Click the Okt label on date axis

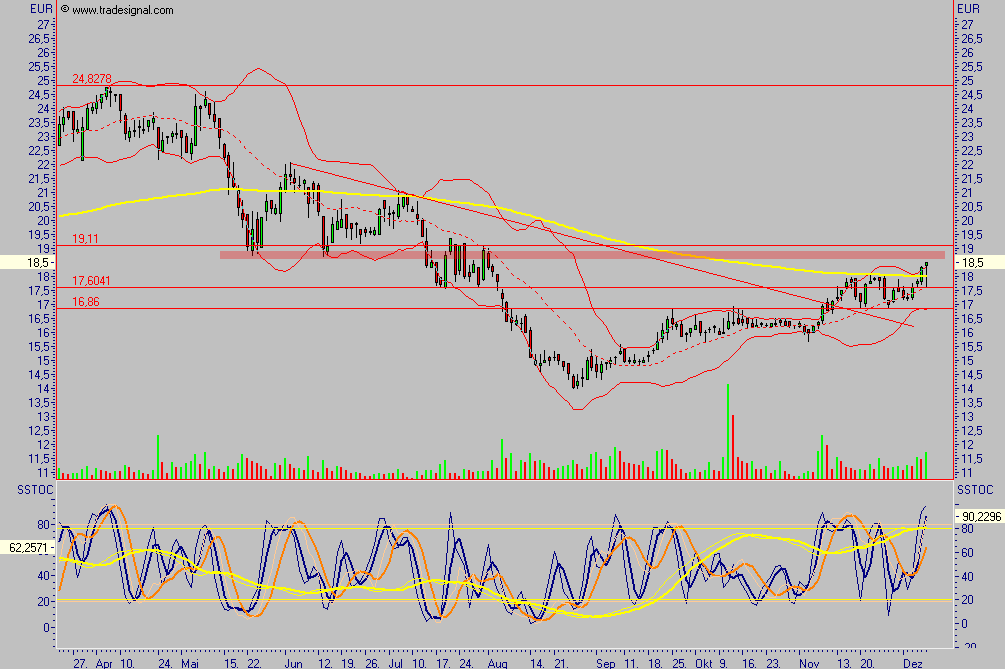tap(705, 663)
